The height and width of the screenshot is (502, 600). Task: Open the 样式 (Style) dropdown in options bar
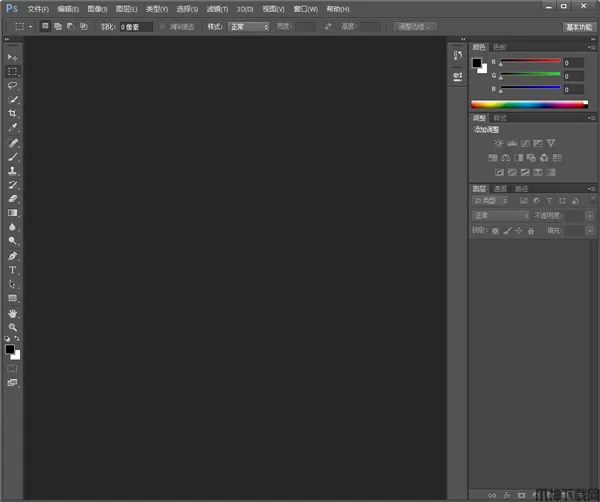click(248, 26)
